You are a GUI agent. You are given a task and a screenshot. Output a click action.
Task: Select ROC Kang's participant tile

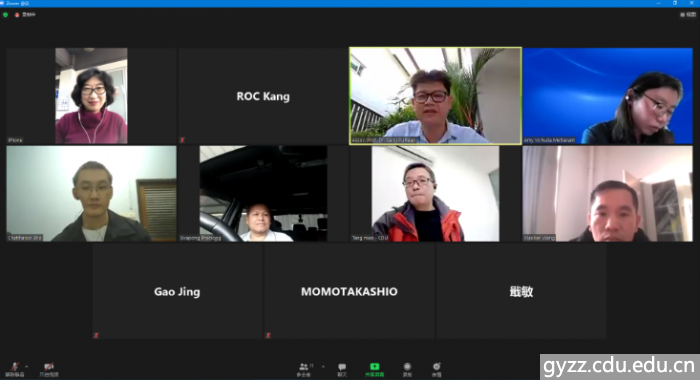coord(263,96)
